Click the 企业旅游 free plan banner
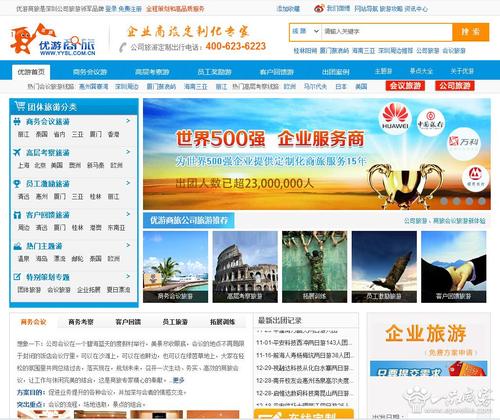 coord(429,345)
